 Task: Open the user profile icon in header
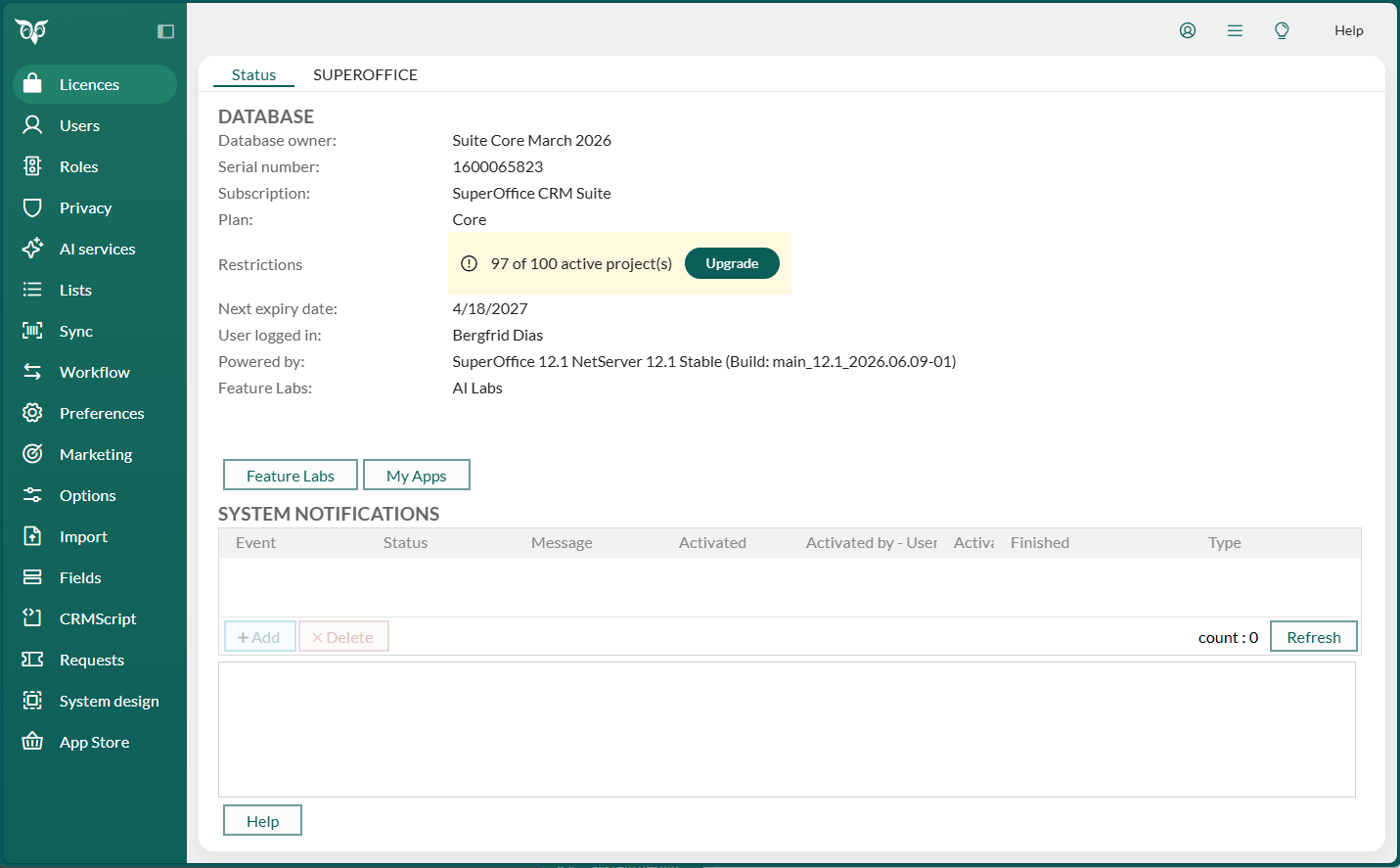(1188, 30)
